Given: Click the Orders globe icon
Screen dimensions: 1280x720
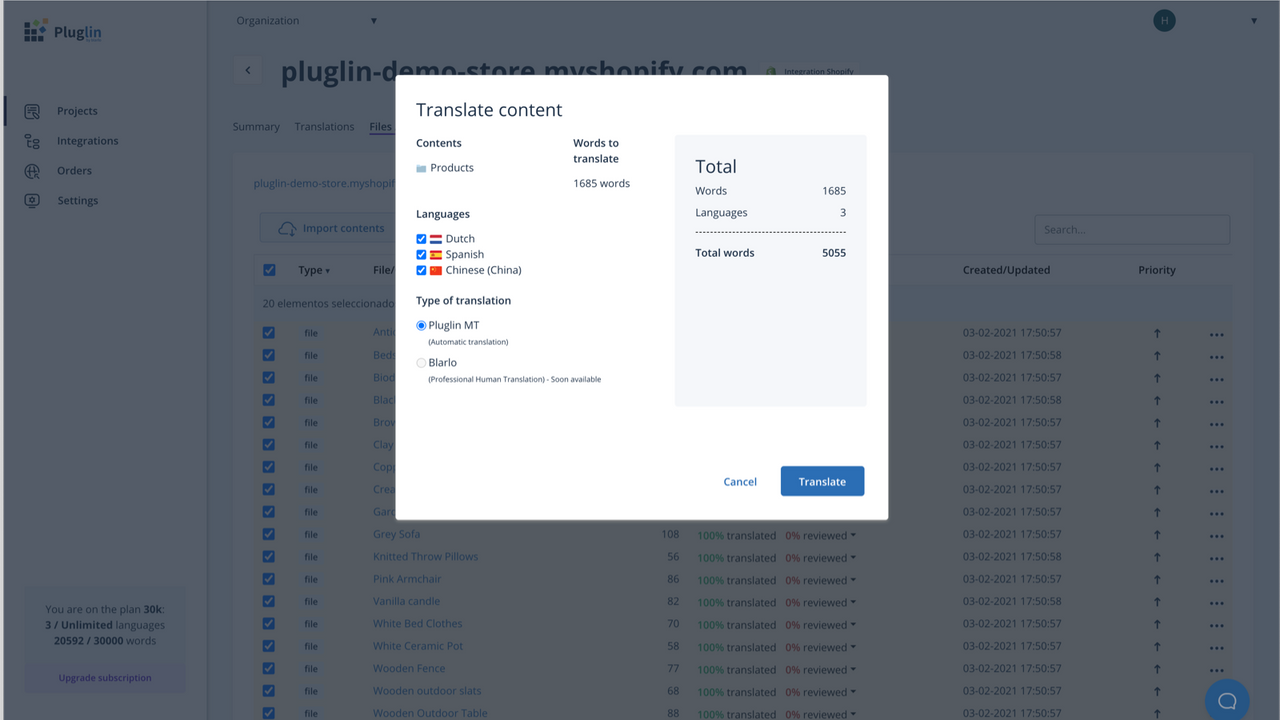Looking at the screenshot, I should click(x=34, y=170).
